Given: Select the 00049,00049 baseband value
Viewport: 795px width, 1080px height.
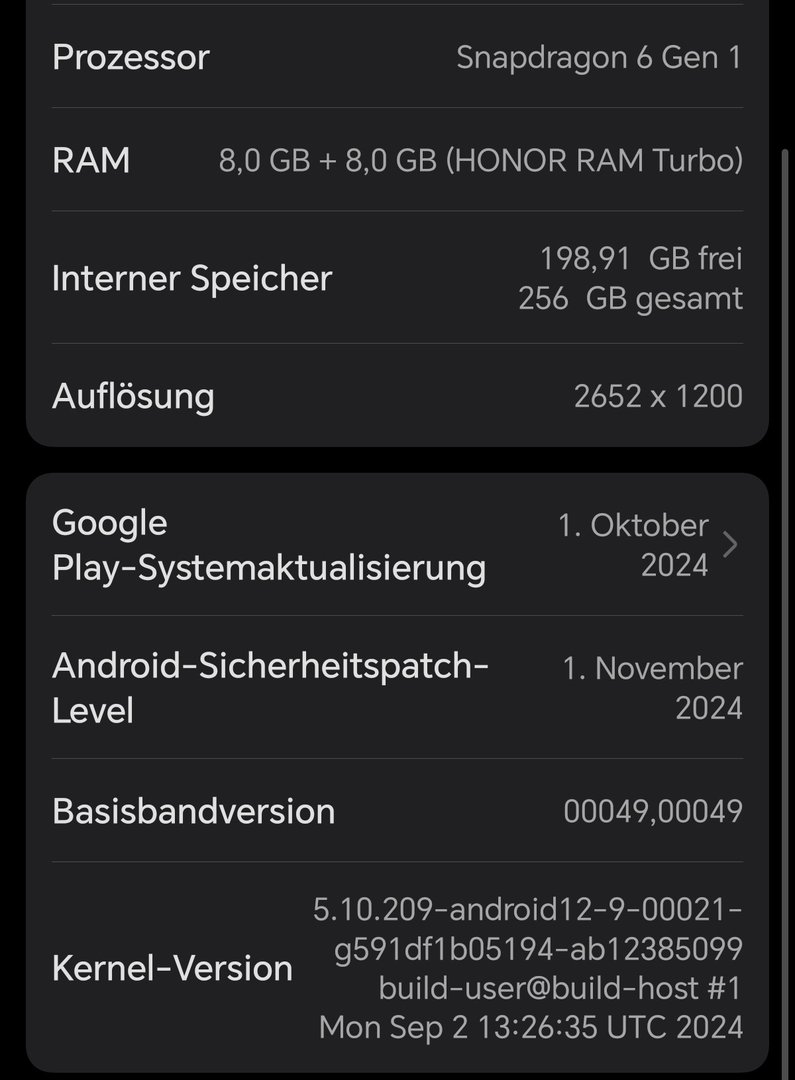Looking at the screenshot, I should 653,811.
